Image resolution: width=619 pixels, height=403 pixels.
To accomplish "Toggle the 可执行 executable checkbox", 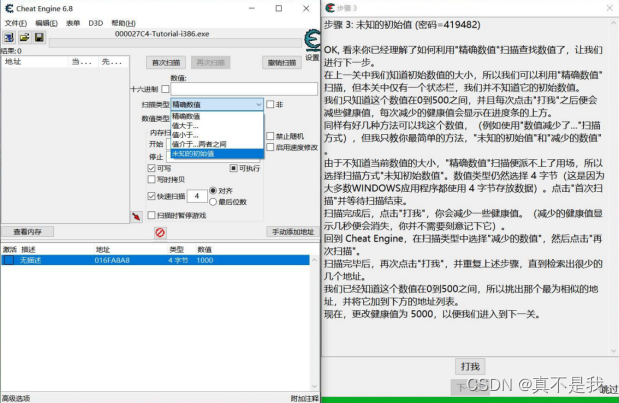I will tap(233, 169).
